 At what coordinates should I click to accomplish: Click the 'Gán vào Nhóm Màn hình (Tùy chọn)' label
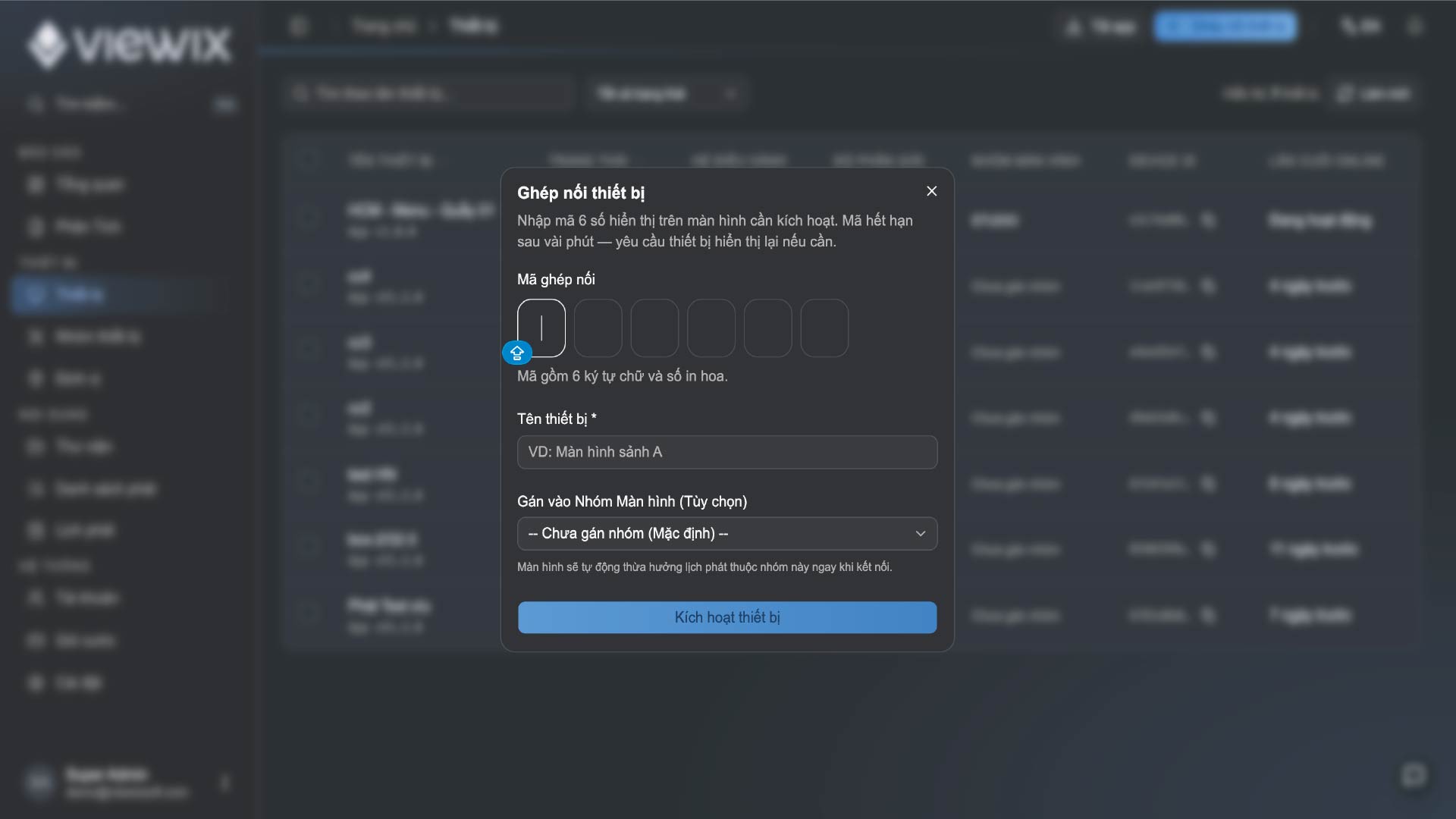(632, 501)
